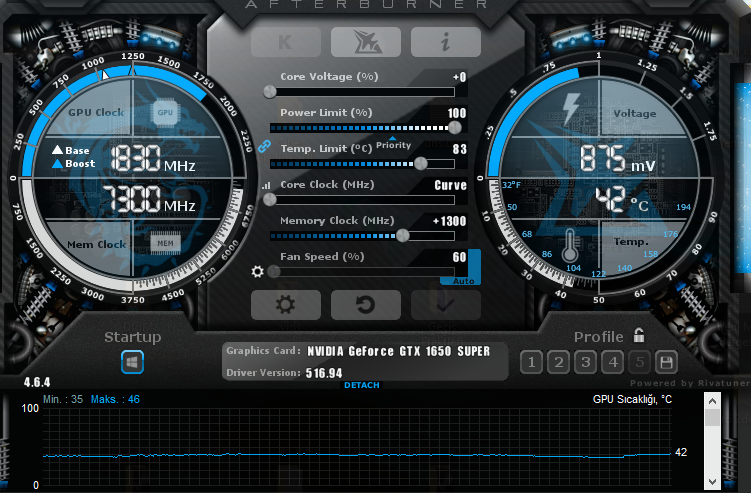Click the Graphics Card name GTX 1650 SUPER
The image size is (751, 493).
pyautogui.click(x=398, y=351)
